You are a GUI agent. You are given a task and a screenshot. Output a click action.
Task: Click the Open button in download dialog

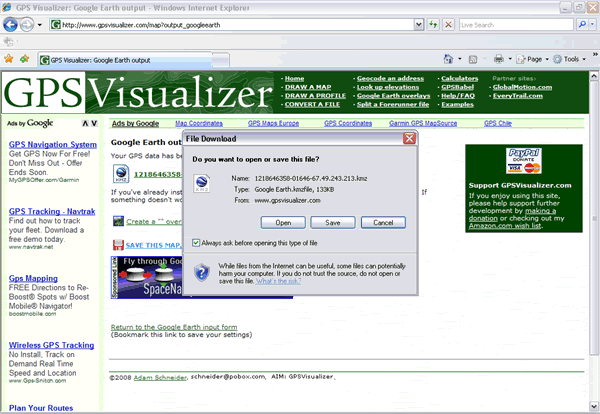tap(283, 221)
